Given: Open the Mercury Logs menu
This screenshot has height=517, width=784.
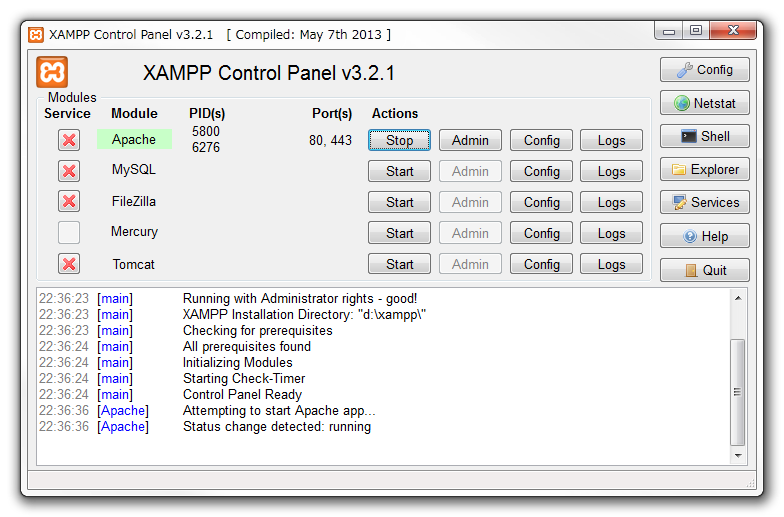Looking at the screenshot, I should coord(611,233).
